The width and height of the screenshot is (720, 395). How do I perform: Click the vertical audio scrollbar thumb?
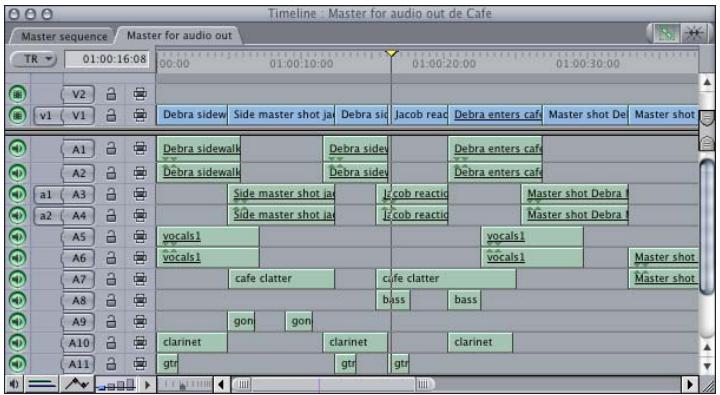(x=706, y=227)
